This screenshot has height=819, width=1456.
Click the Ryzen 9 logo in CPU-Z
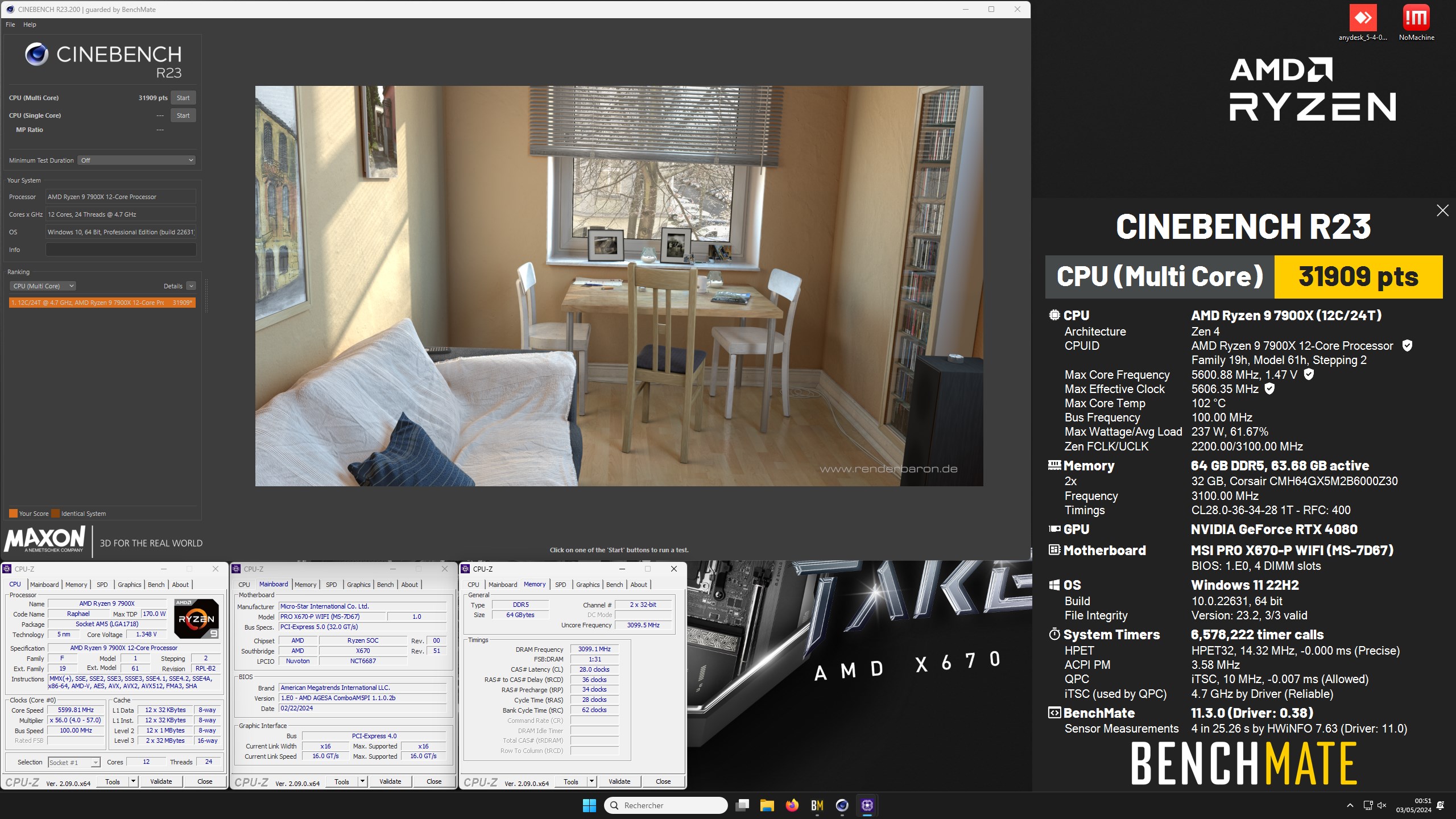(x=196, y=618)
